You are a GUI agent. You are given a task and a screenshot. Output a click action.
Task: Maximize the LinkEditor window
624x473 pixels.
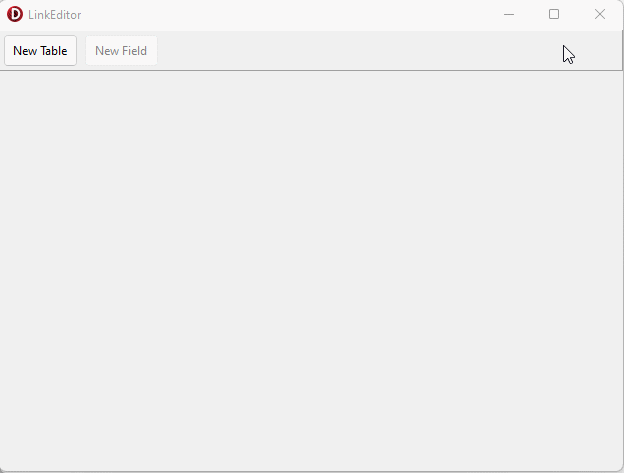tap(554, 15)
